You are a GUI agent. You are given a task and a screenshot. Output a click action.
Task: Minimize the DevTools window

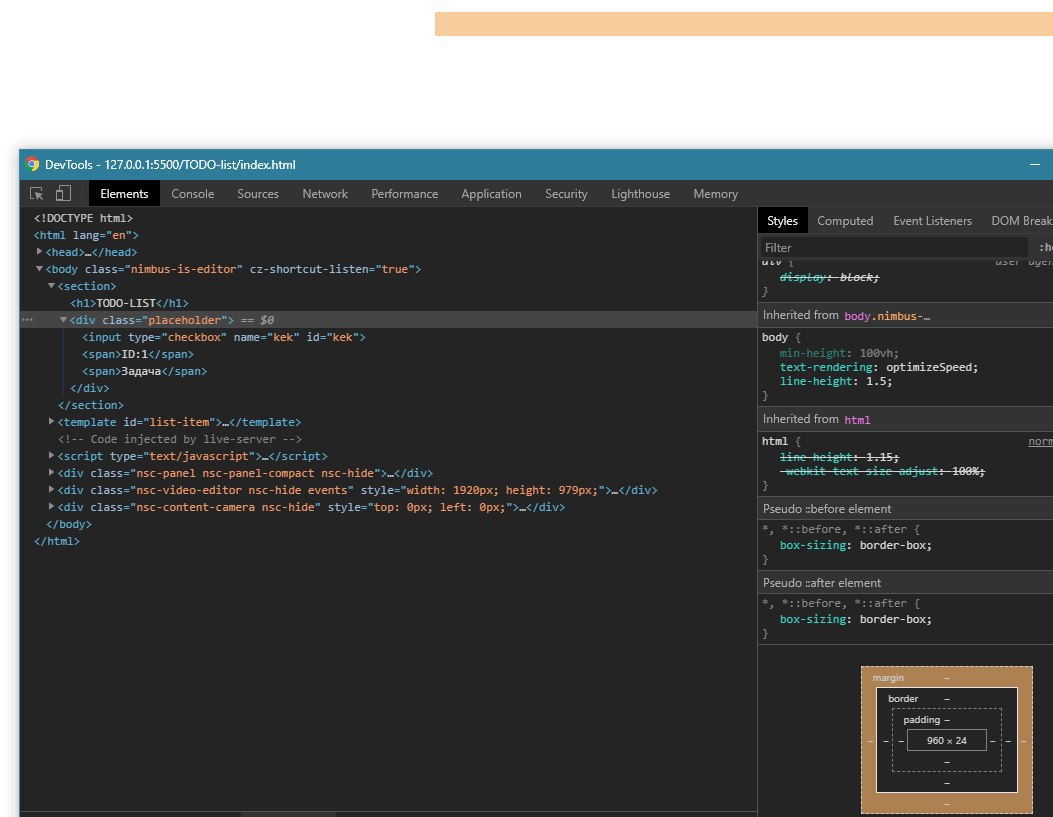click(1035, 164)
